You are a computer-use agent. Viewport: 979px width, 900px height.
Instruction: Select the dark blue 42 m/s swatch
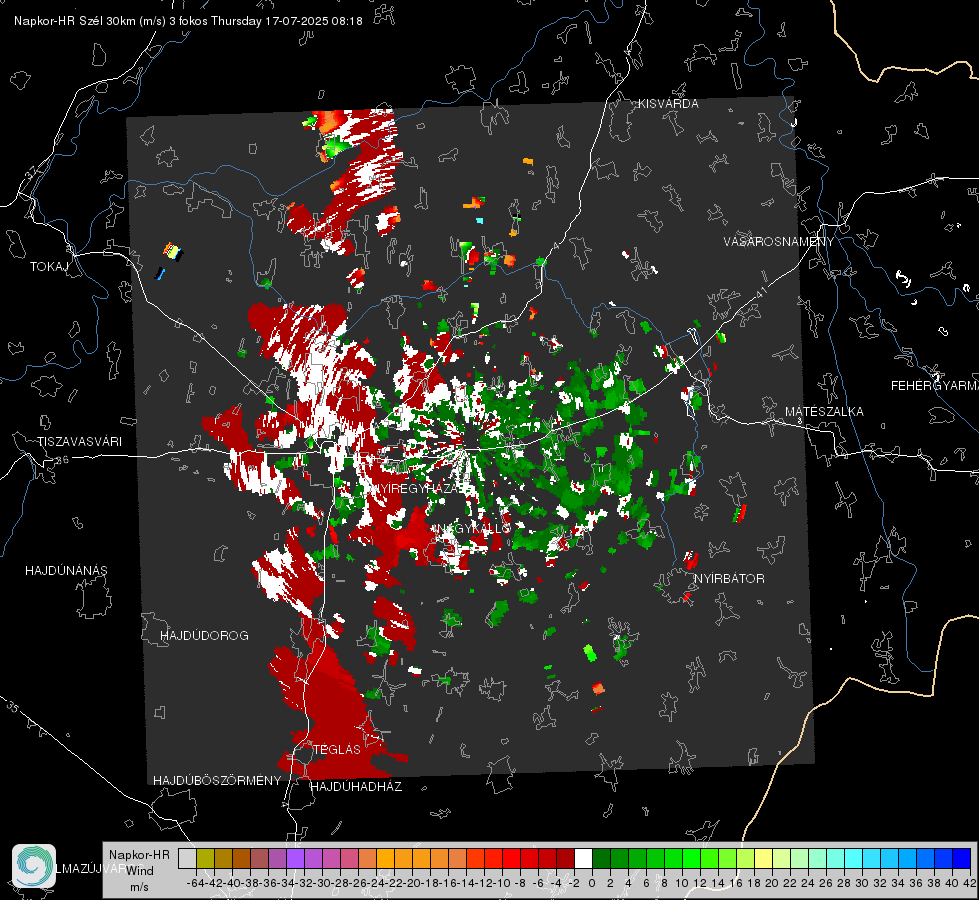(x=962, y=859)
